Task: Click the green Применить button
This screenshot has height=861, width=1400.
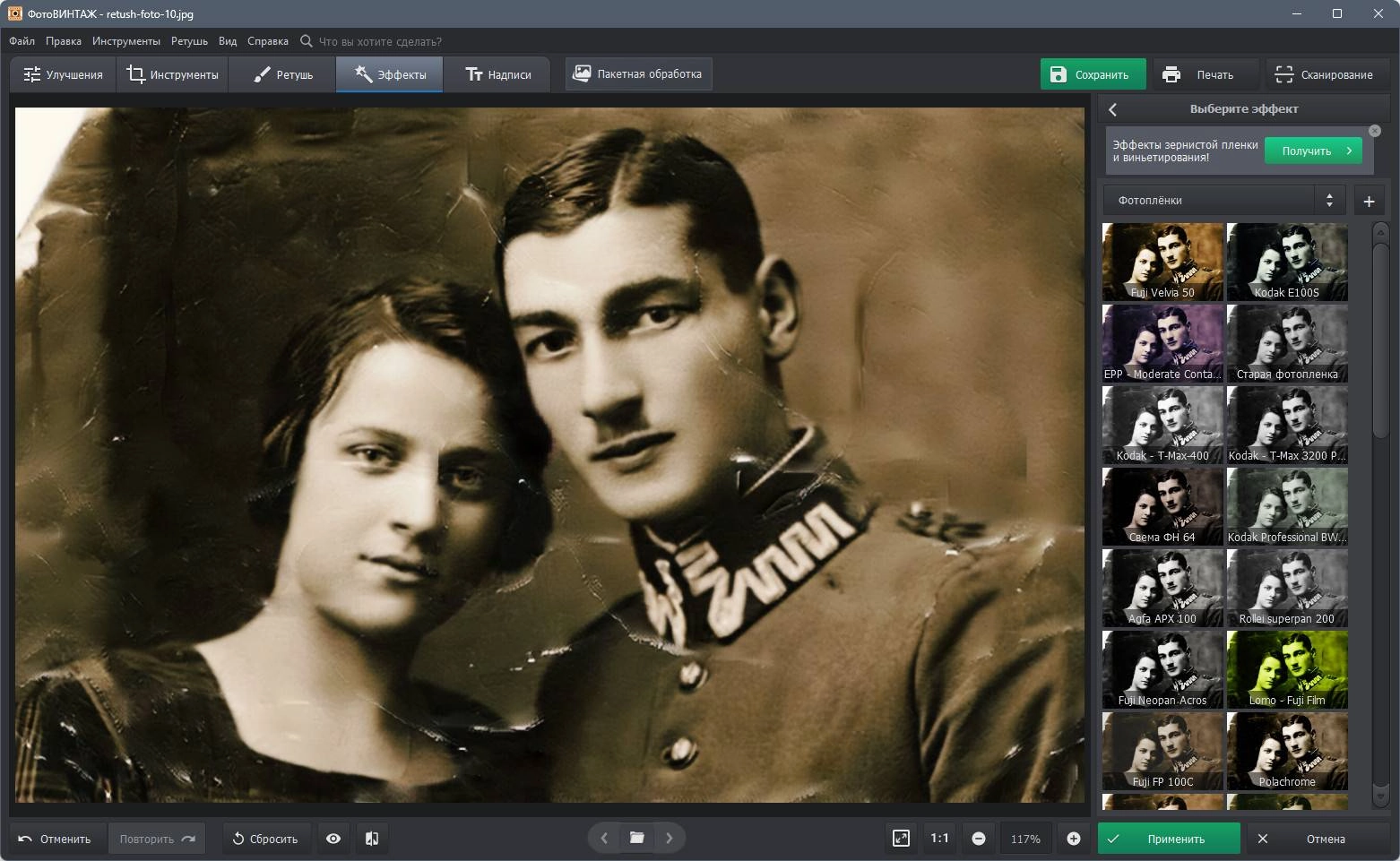Action: [1169, 839]
